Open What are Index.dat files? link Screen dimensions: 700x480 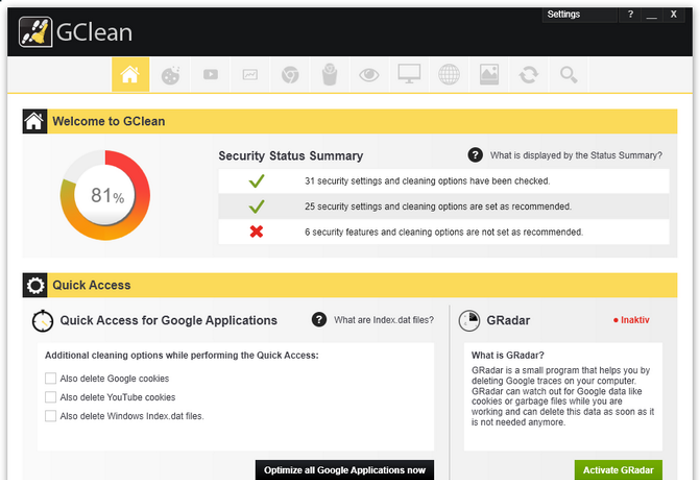[384, 320]
